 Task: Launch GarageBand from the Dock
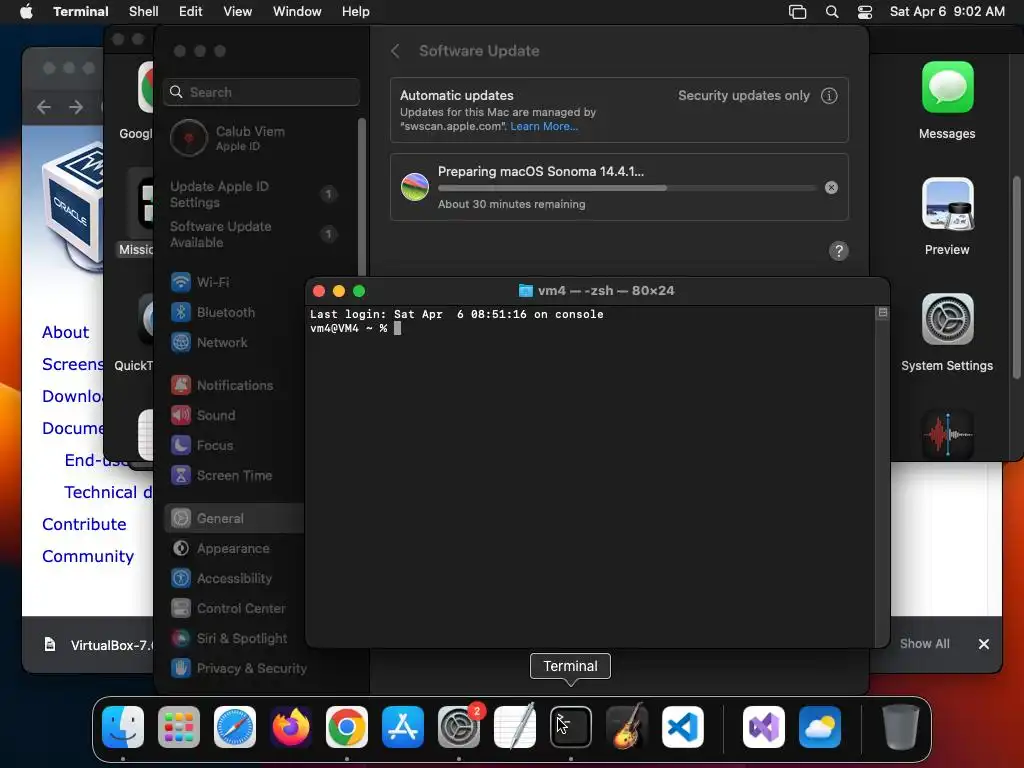tap(627, 727)
